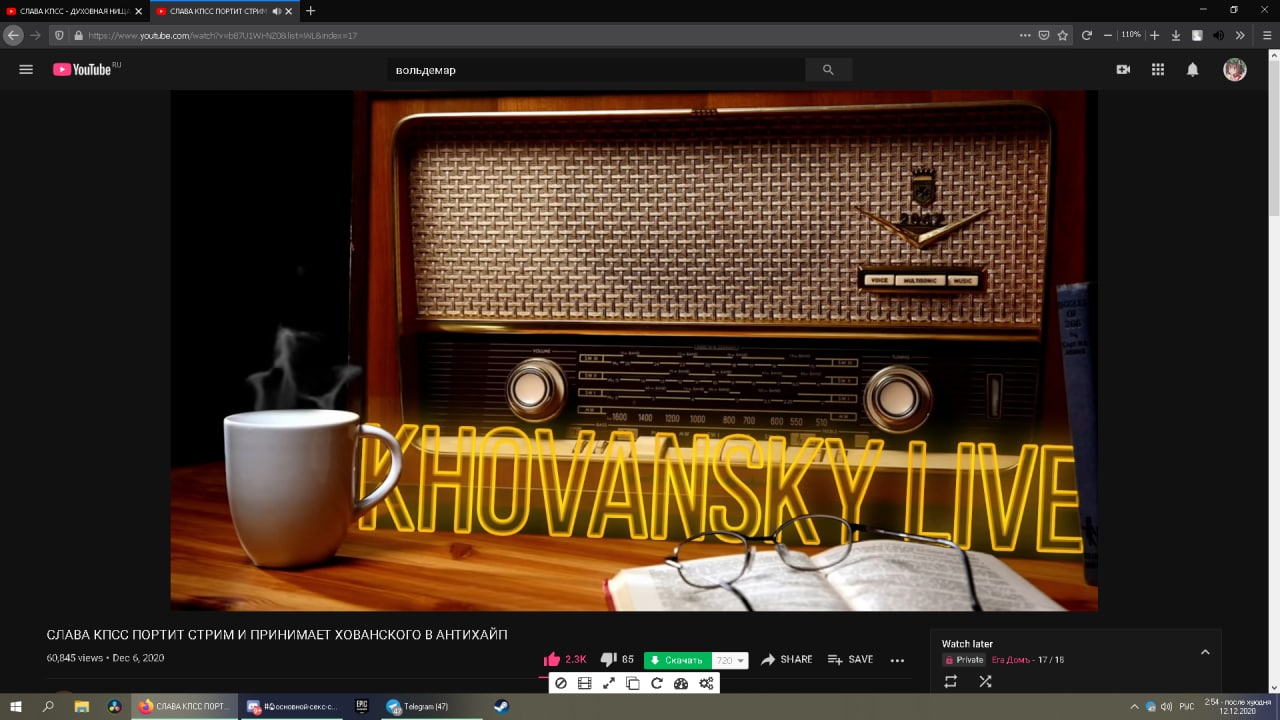Open the create video camera icon
Screen dimensions: 1280x720
click(x=1123, y=69)
